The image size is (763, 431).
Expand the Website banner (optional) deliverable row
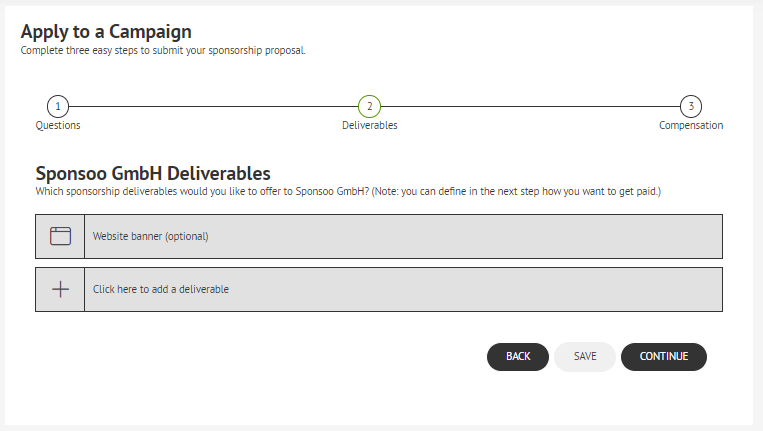[x=379, y=236]
